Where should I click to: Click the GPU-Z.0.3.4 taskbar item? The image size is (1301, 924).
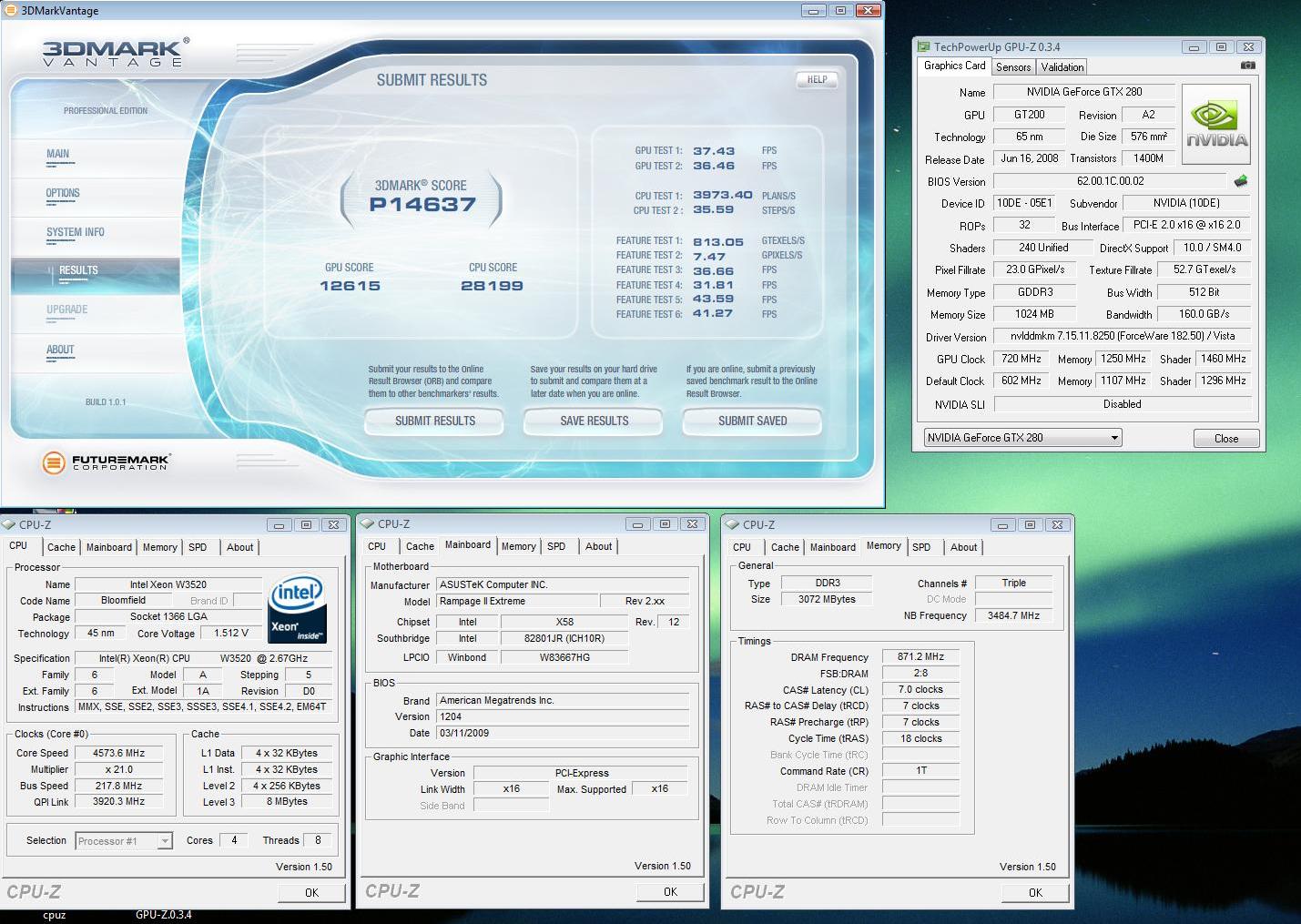click(x=164, y=915)
